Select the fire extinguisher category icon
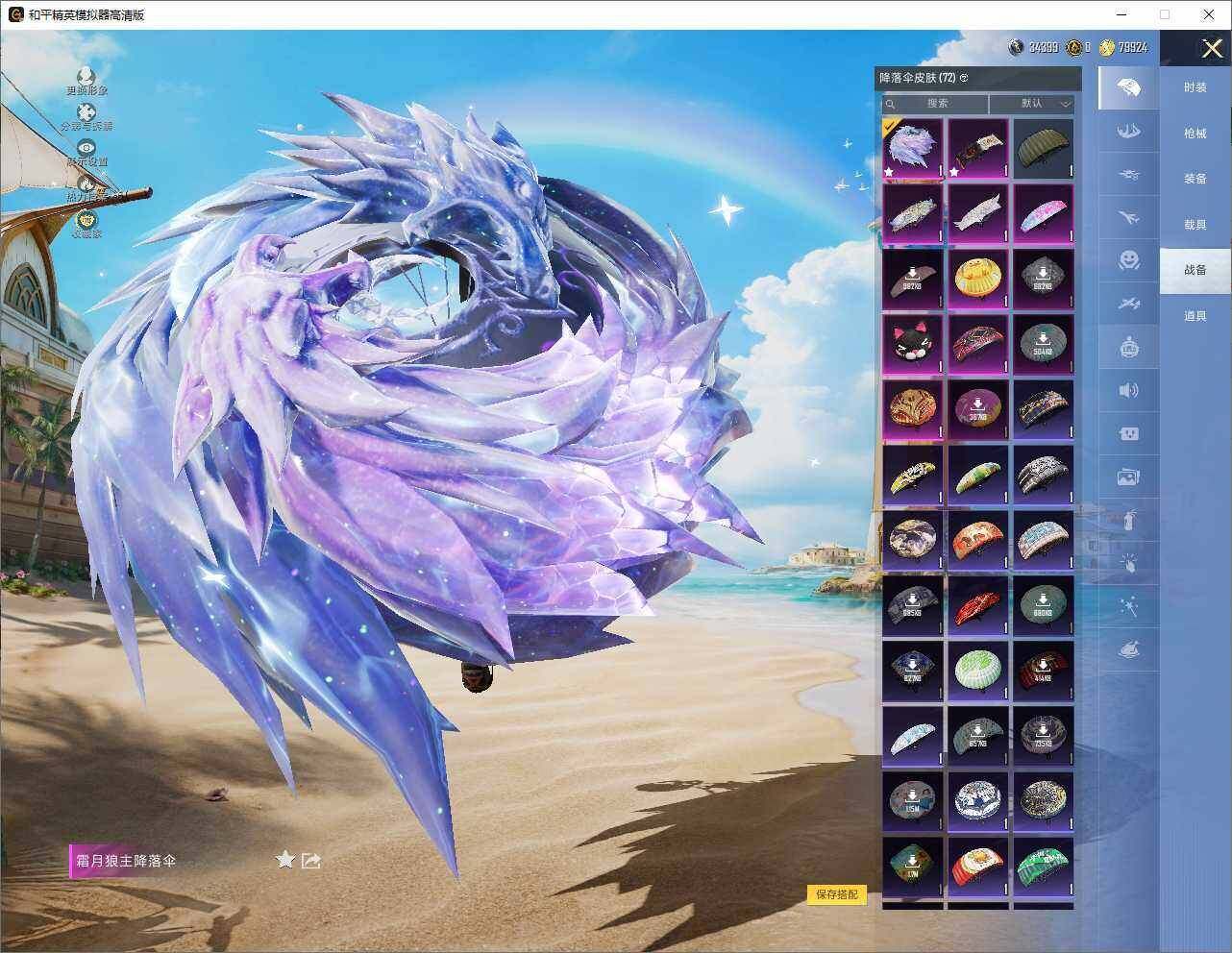The width and height of the screenshot is (1232, 953). point(1129,520)
